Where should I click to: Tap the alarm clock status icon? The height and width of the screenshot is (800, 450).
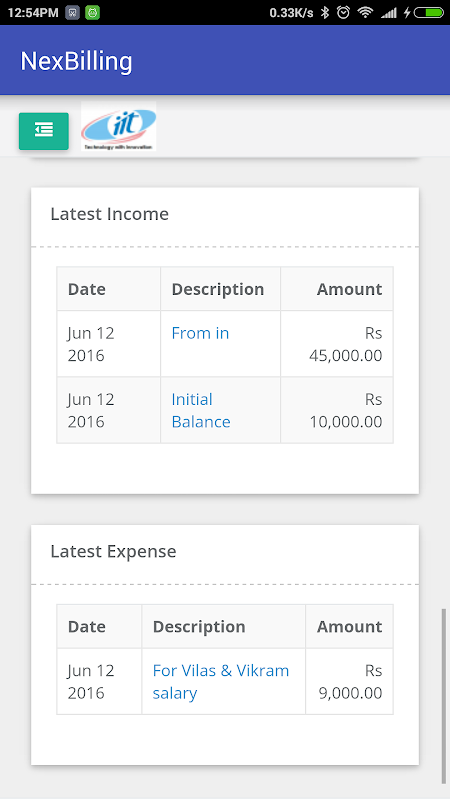pos(343,12)
